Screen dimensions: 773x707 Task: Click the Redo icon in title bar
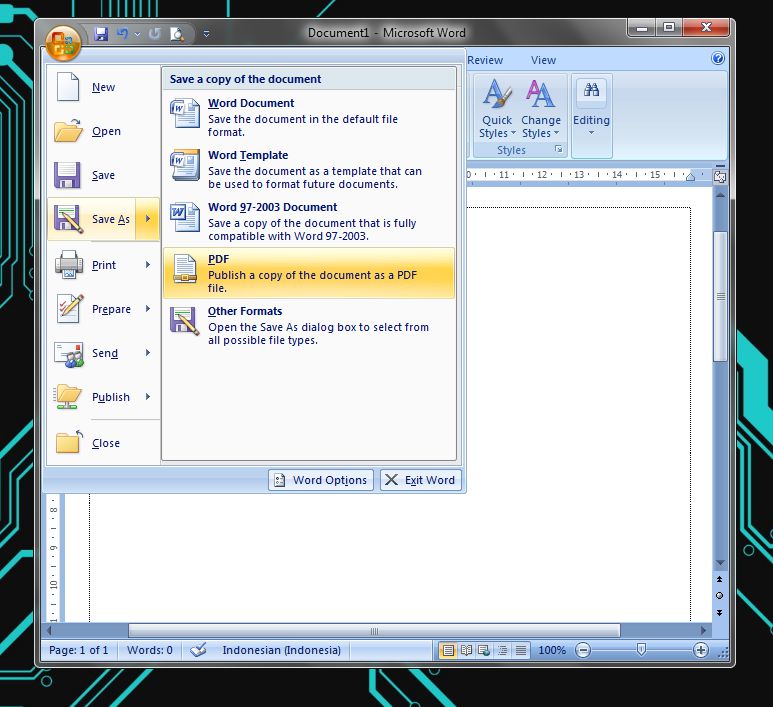click(155, 34)
